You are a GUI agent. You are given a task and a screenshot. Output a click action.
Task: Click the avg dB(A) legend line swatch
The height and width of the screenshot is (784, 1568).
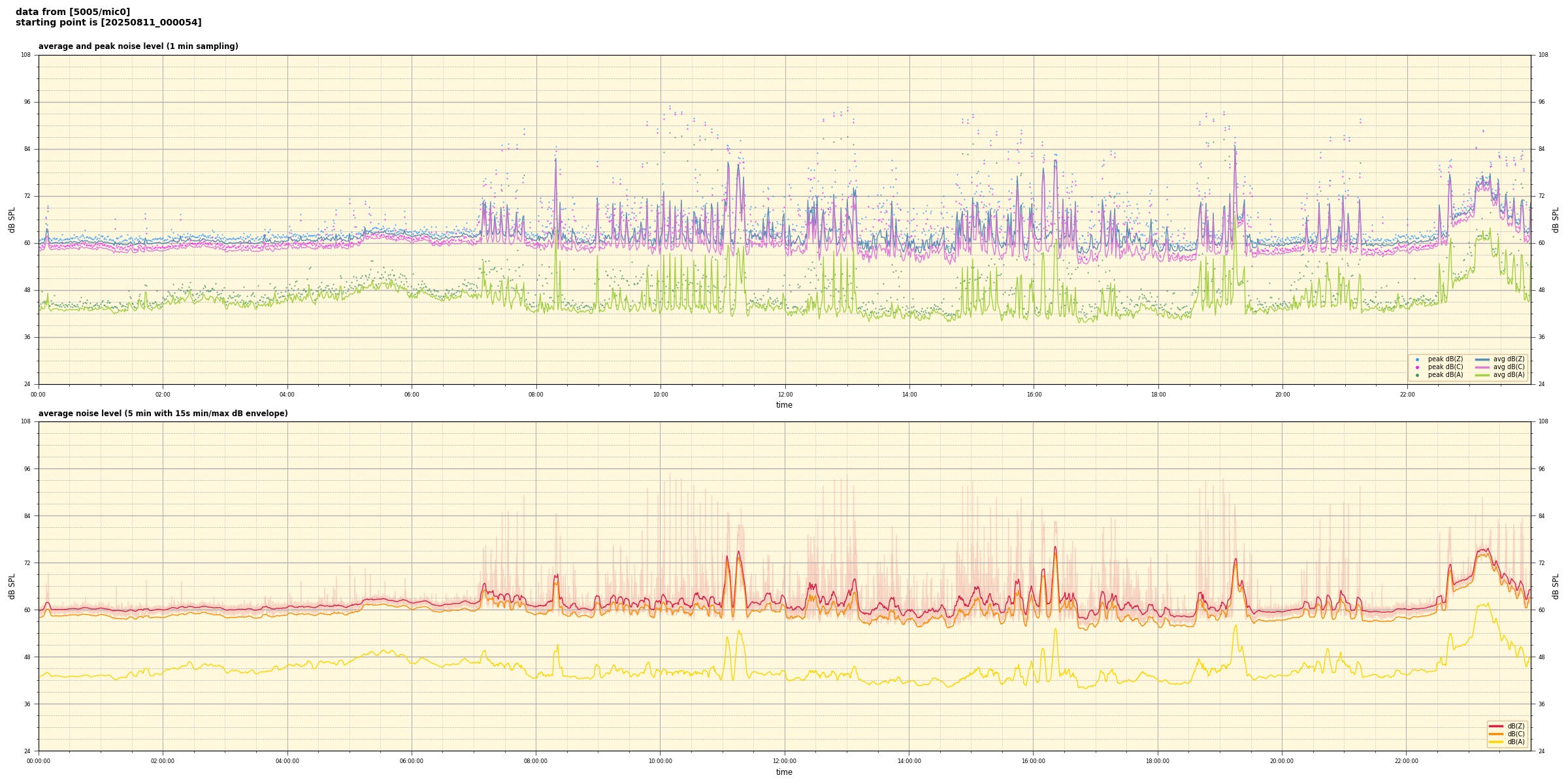pyautogui.click(x=1482, y=375)
